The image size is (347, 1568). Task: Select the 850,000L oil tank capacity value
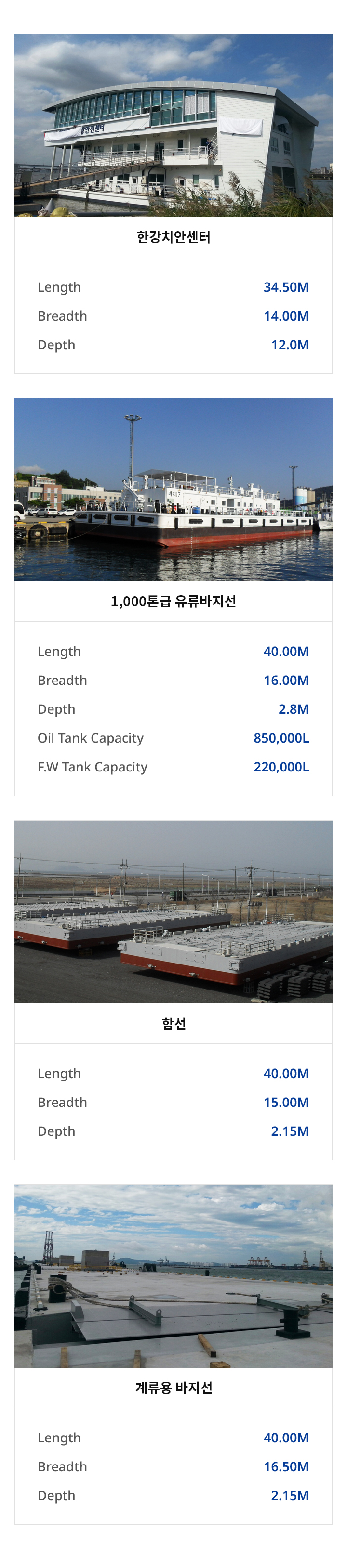coord(281,738)
